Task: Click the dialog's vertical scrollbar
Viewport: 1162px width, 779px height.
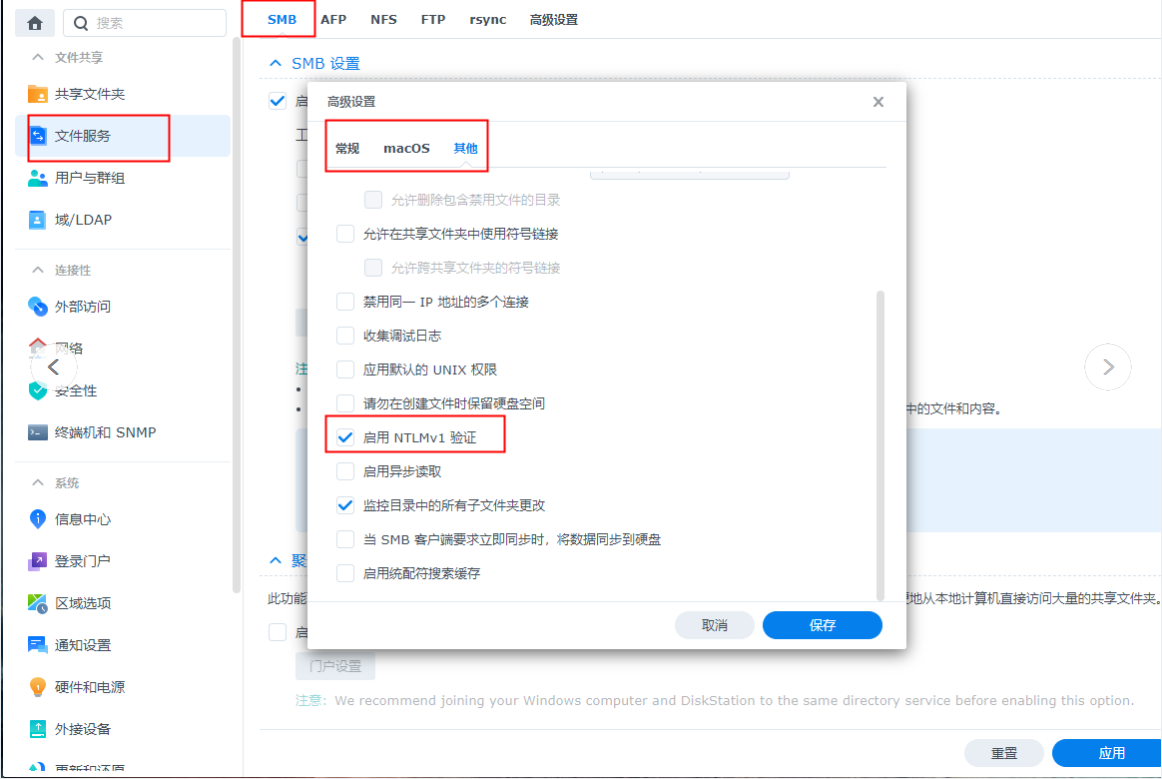Action: coord(880,445)
